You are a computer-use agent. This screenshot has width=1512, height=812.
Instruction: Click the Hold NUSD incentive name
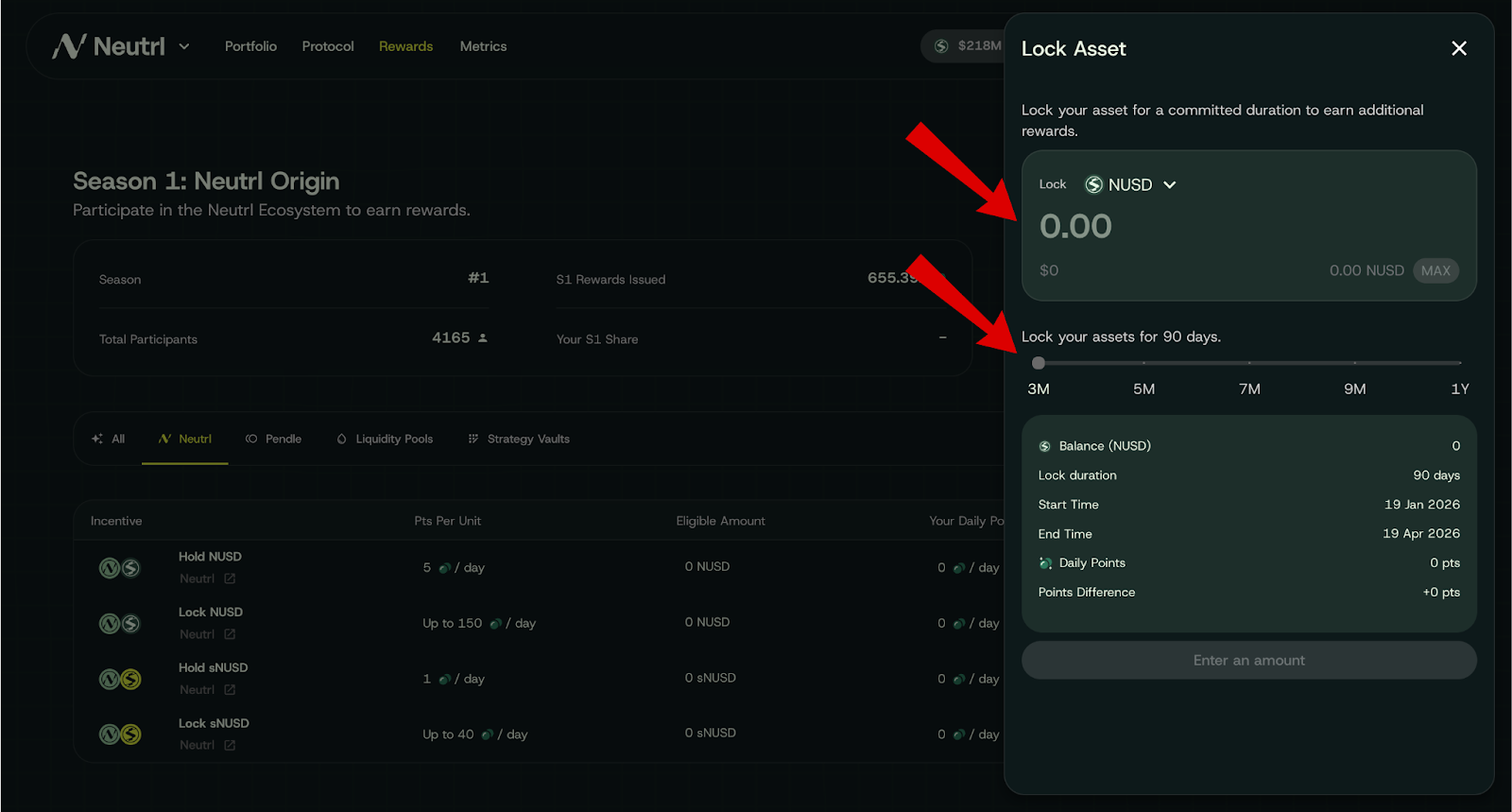tap(210, 557)
